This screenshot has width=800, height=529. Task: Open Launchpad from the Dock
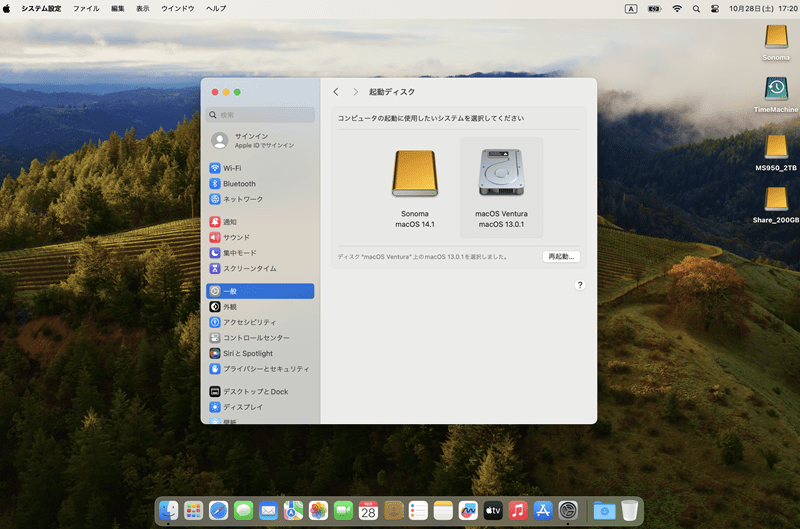(x=193, y=510)
